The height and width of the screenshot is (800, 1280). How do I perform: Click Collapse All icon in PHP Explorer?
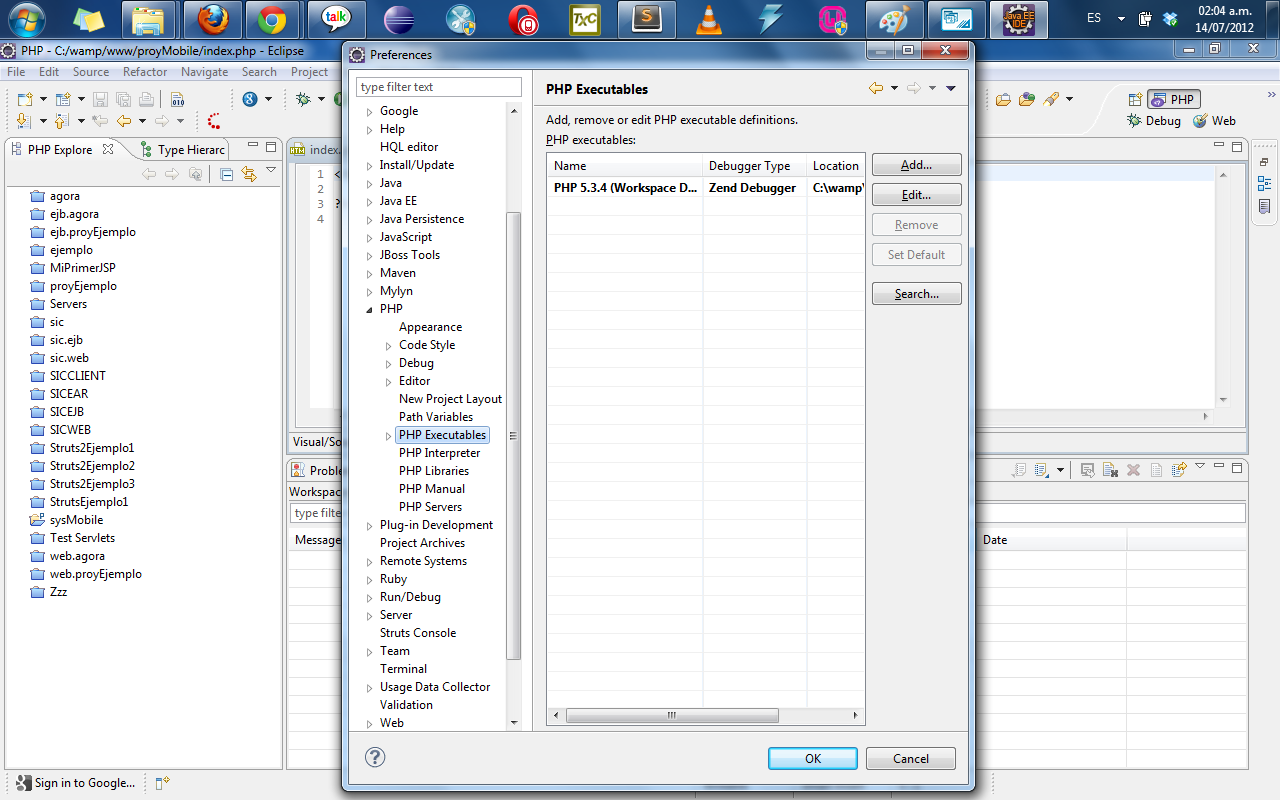coord(227,174)
